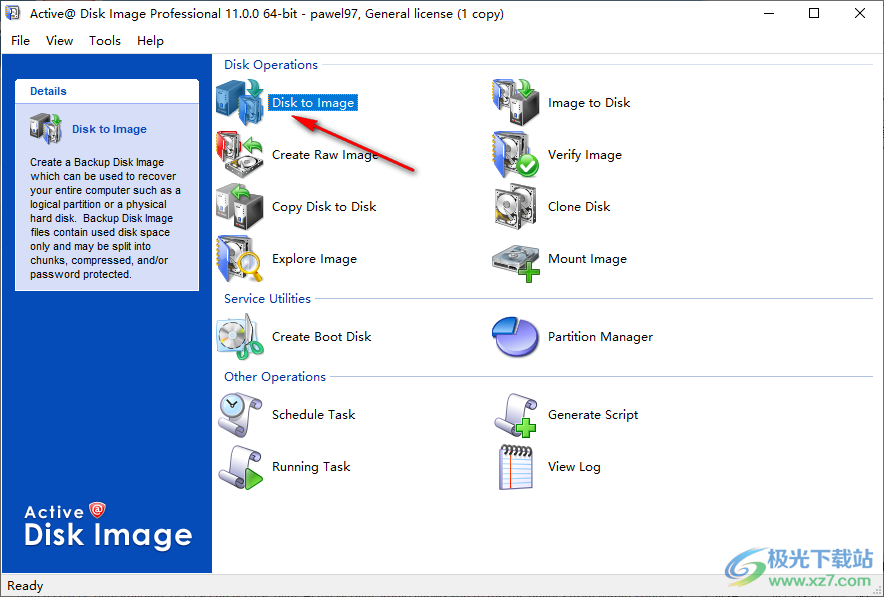Open the Tools menu
This screenshot has height=597, width=884.
pos(104,41)
